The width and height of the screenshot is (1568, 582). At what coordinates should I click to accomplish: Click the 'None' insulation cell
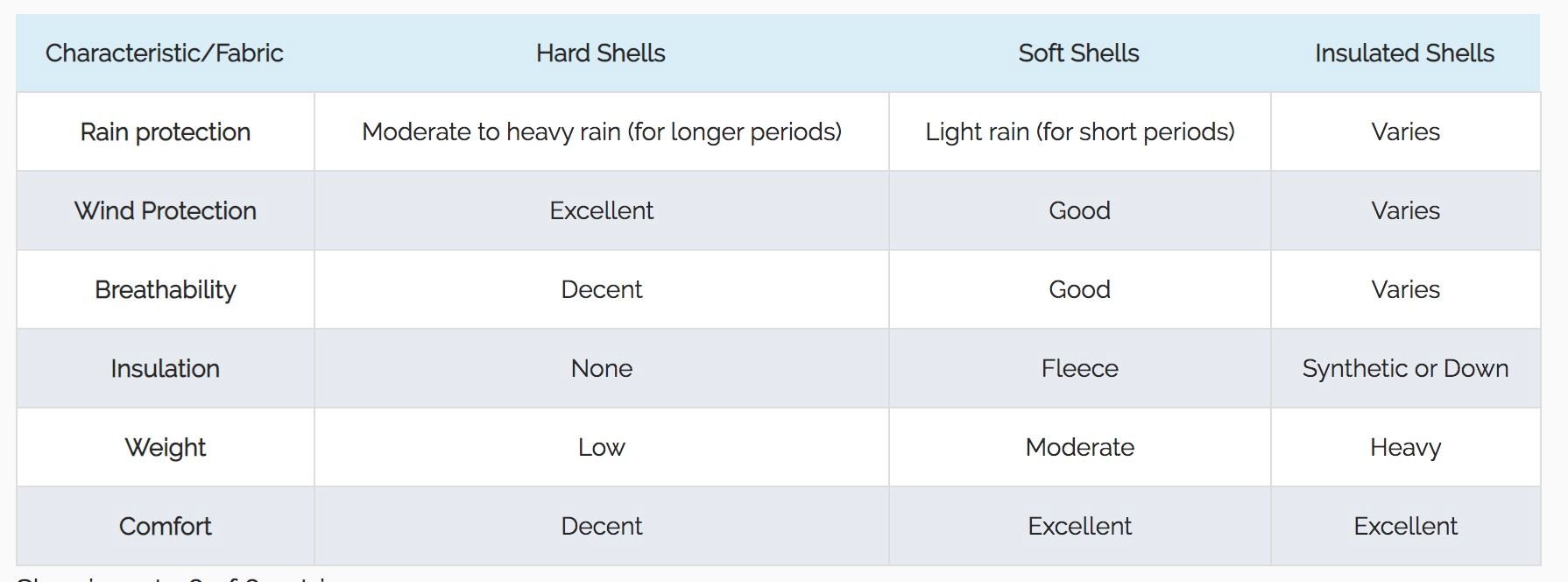click(601, 368)
